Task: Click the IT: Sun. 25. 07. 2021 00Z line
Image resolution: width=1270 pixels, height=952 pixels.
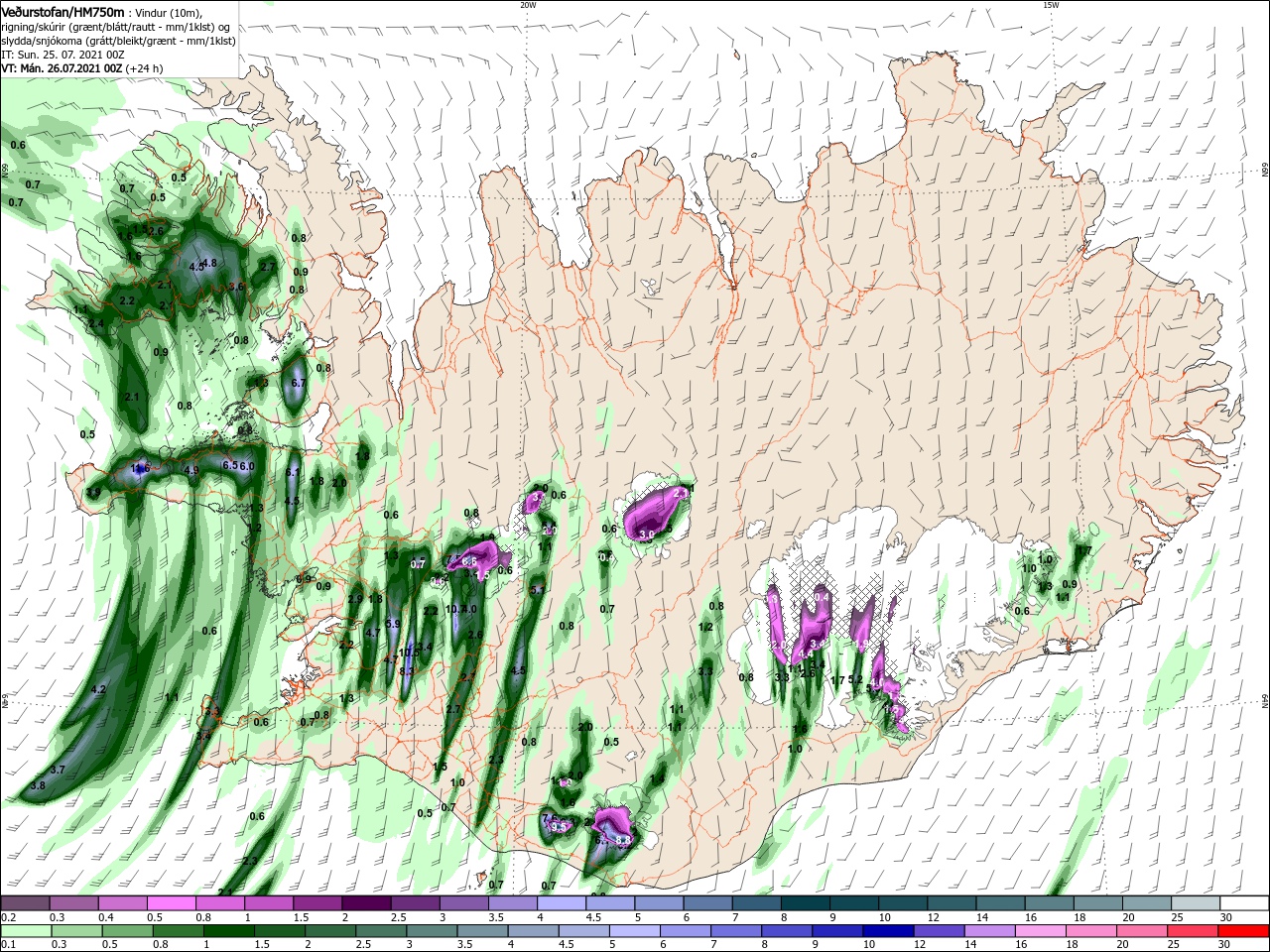Action: 62,55
